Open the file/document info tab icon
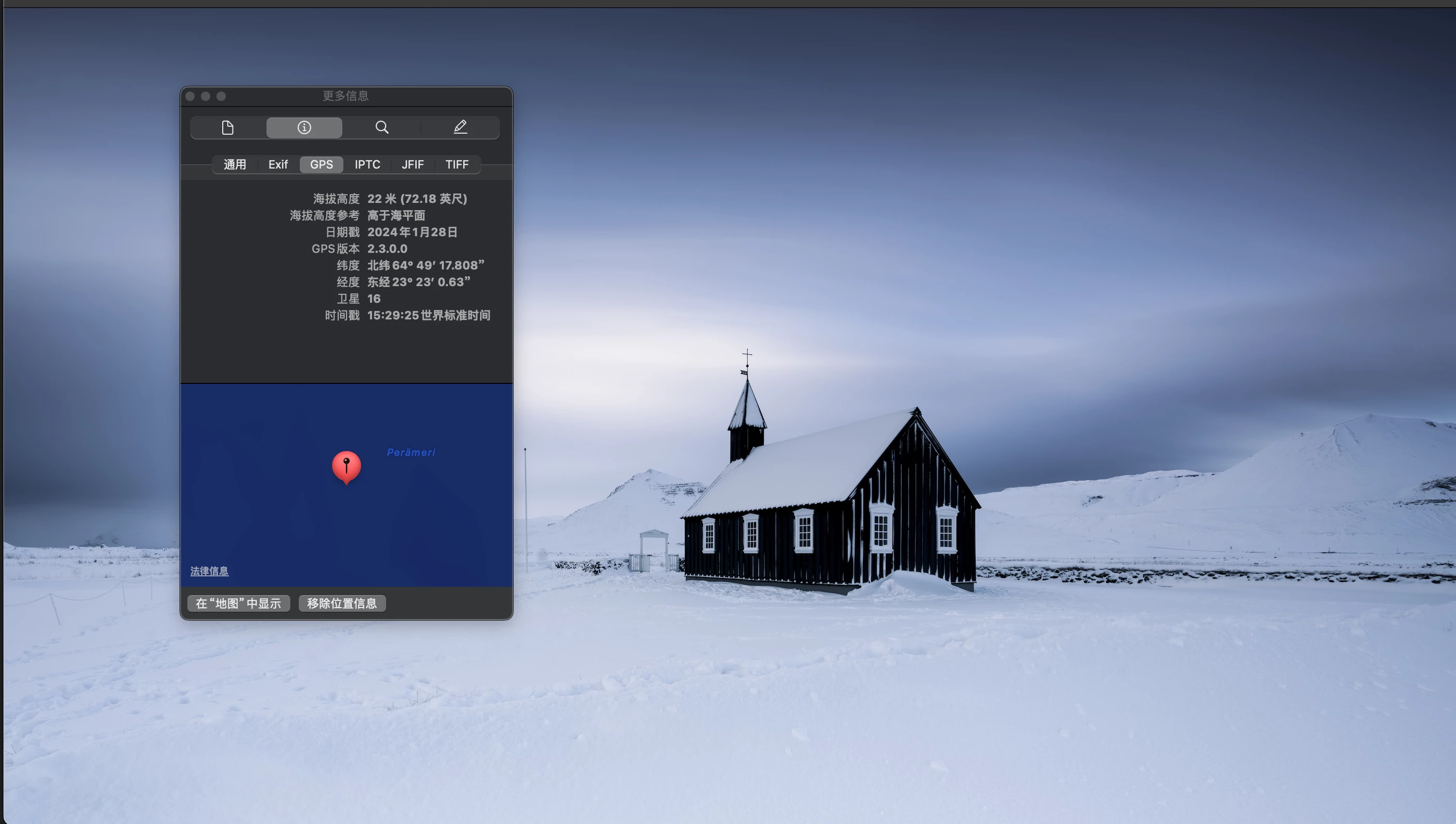 click(227, 128)
